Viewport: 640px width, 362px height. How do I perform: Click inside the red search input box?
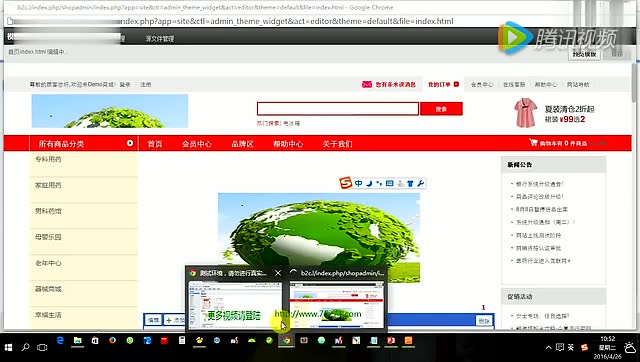point(338,109)
